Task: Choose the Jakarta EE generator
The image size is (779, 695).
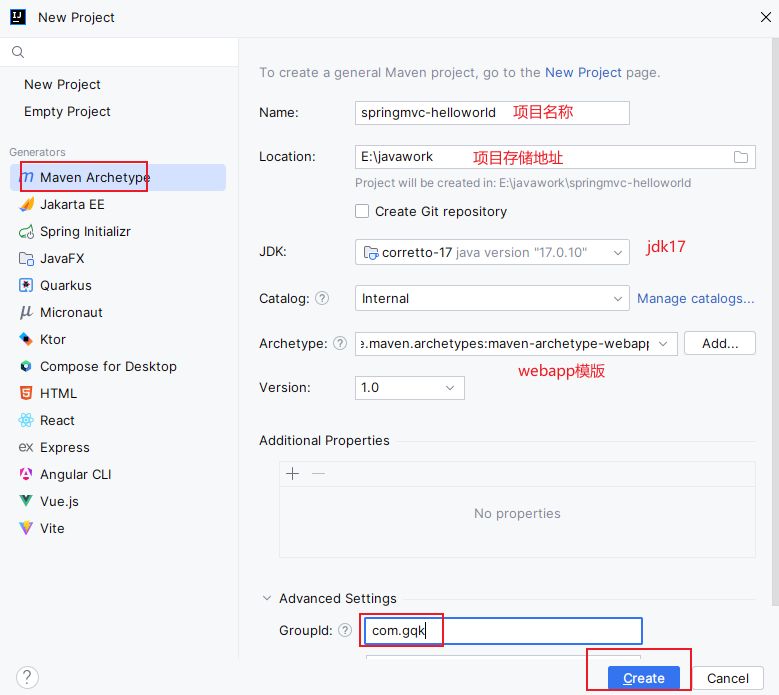Action: tap(118, 204)
